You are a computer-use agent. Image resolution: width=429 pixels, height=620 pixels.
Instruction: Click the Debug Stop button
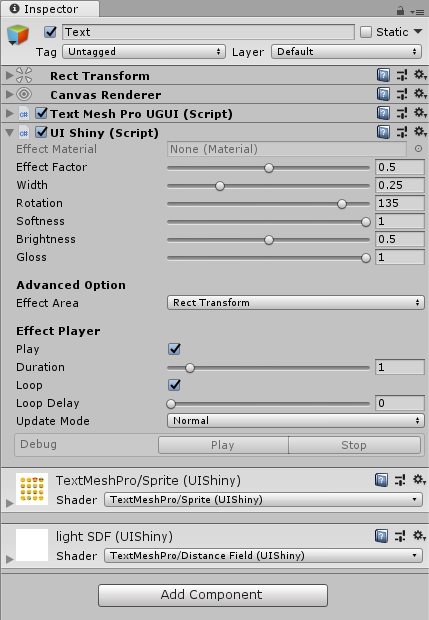(354, 445)
